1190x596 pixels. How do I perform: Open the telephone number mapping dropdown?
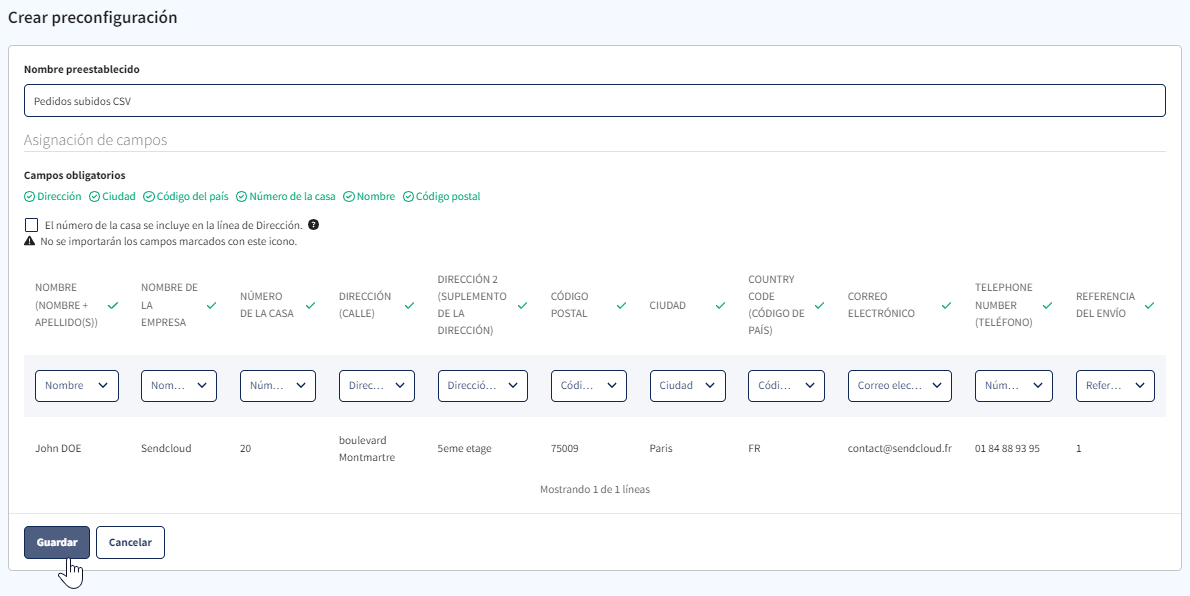click(x=1014, y=386)
